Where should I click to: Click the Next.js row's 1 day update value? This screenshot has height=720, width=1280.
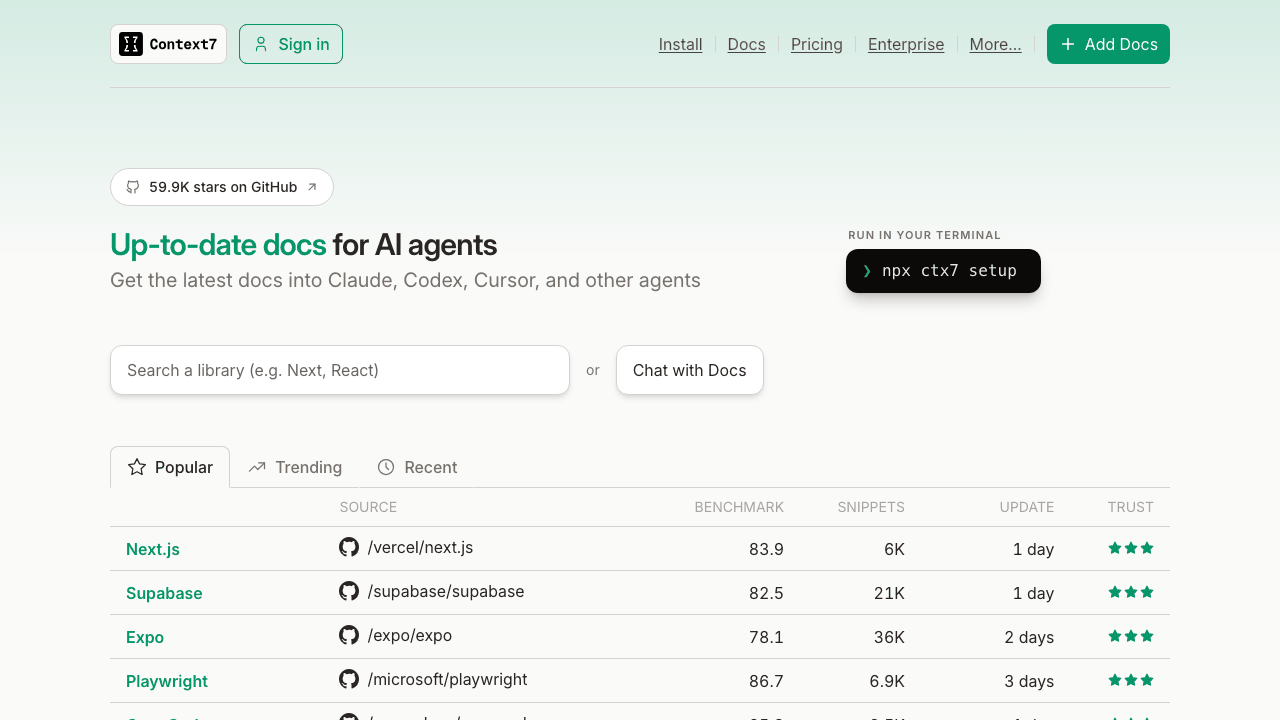coord(1033,549)
